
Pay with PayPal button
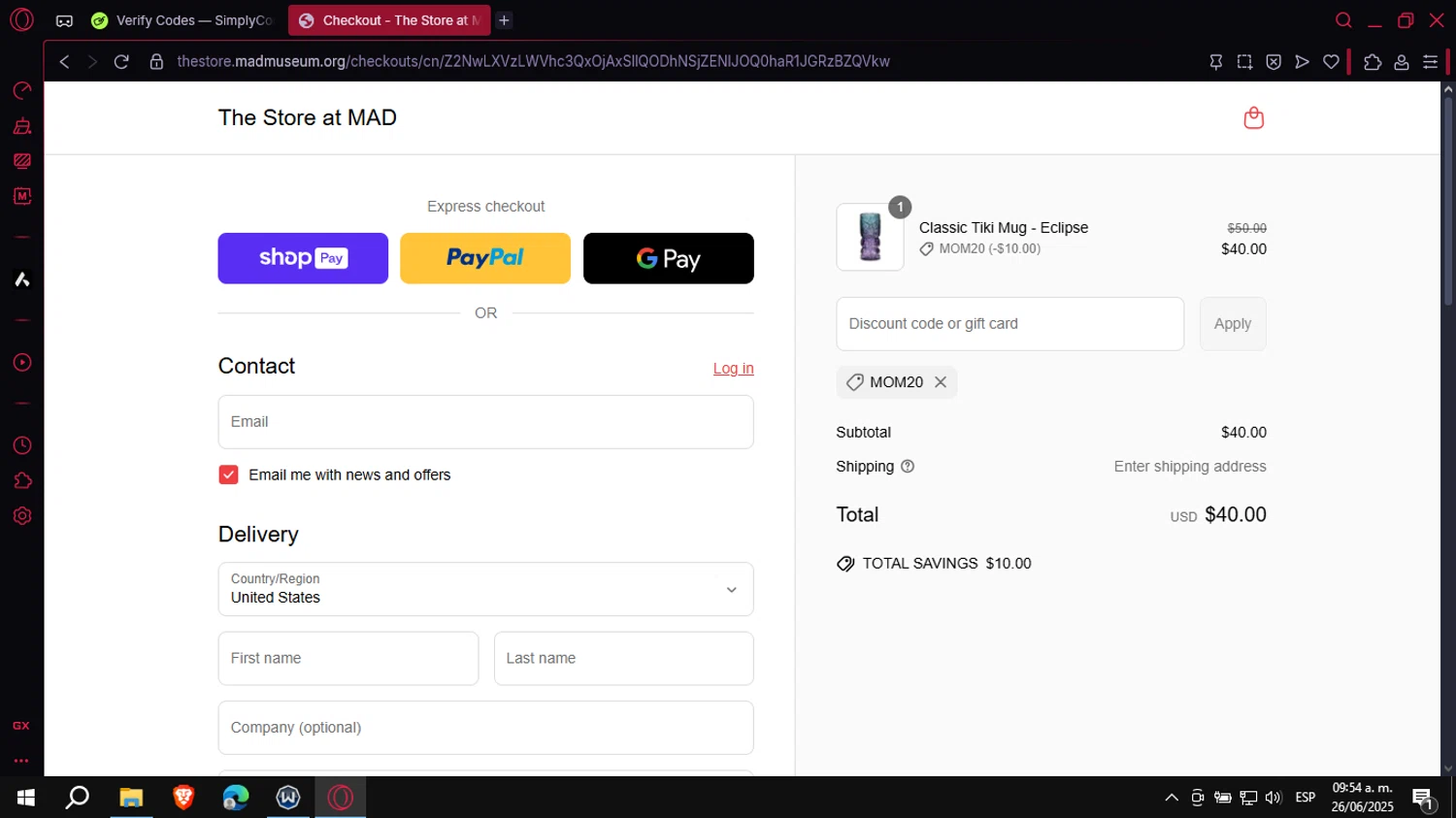click(x=485, y=258)
